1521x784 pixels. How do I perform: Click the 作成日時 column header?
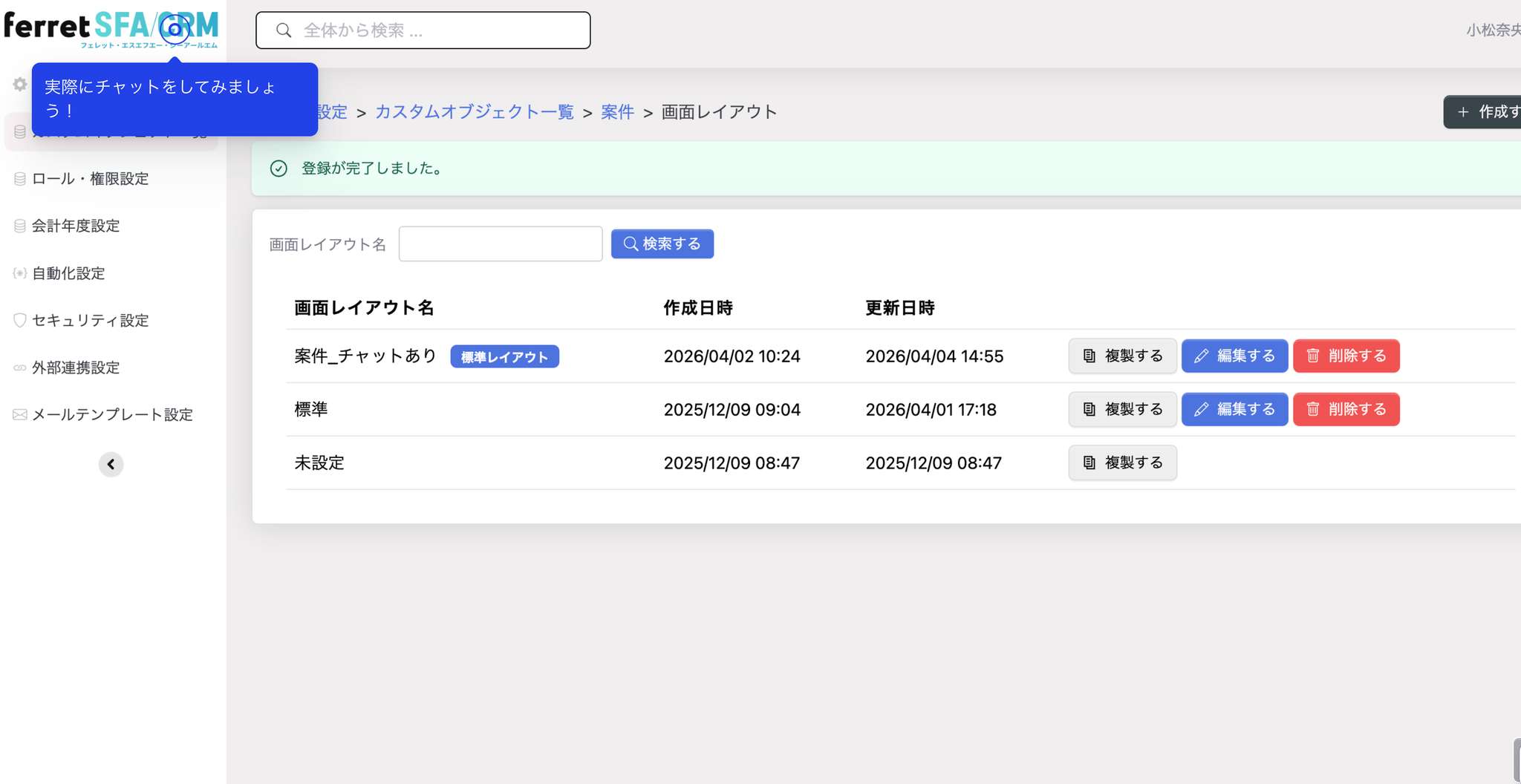pyautogui.click(x=698, y=307)
